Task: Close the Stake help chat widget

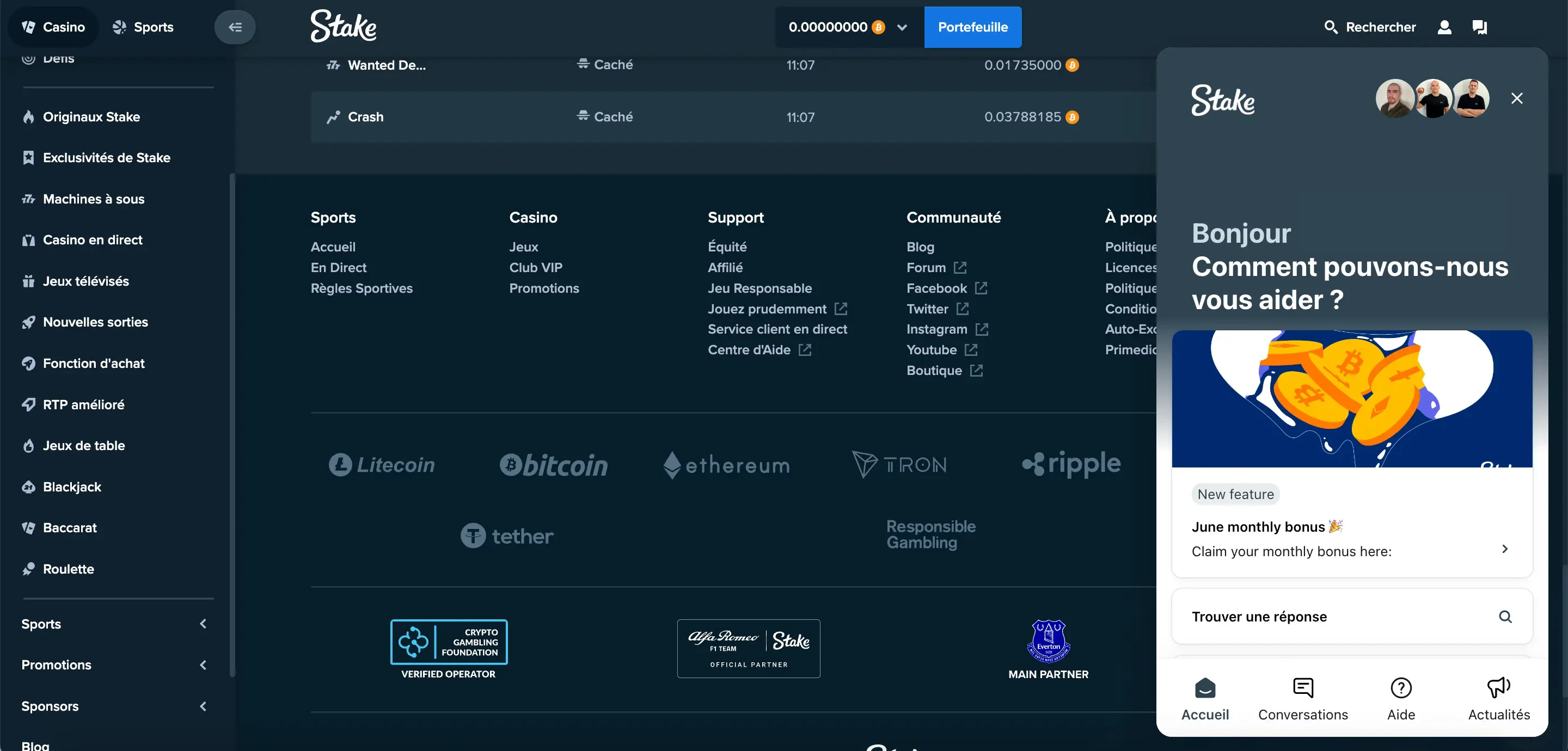Action: point(1517,98)
